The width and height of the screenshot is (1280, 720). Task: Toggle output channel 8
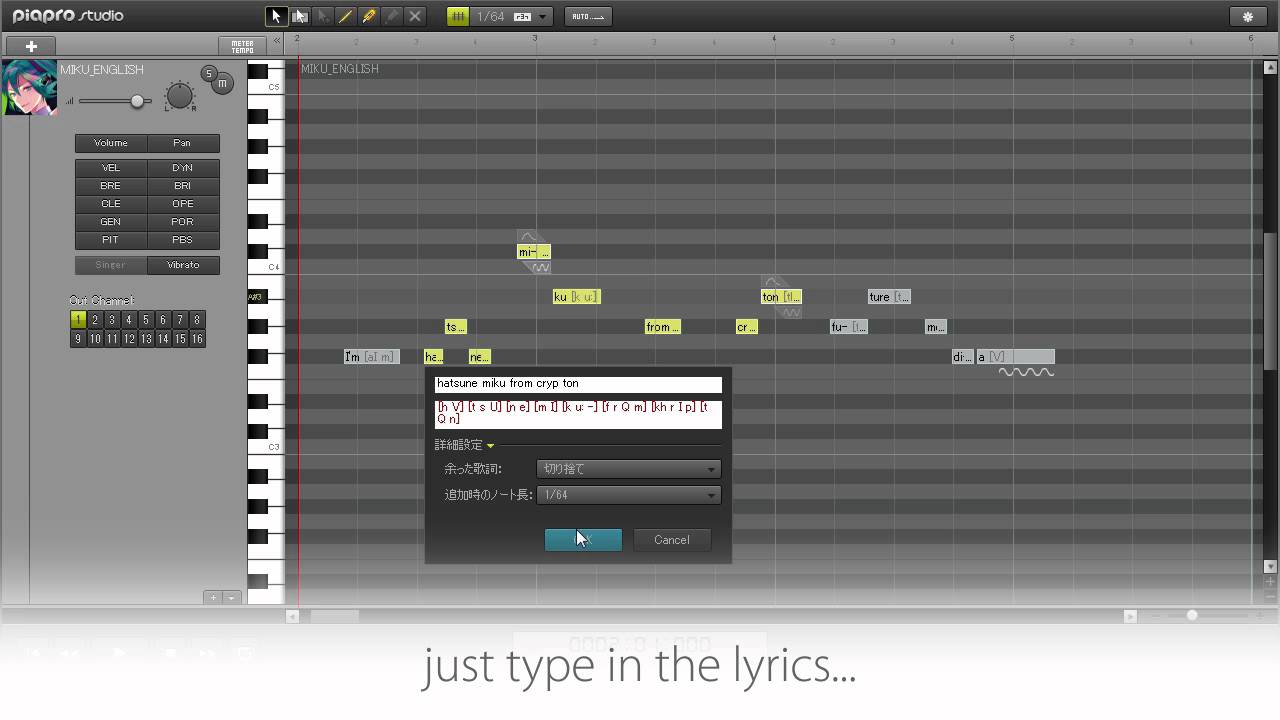(197, 320)
